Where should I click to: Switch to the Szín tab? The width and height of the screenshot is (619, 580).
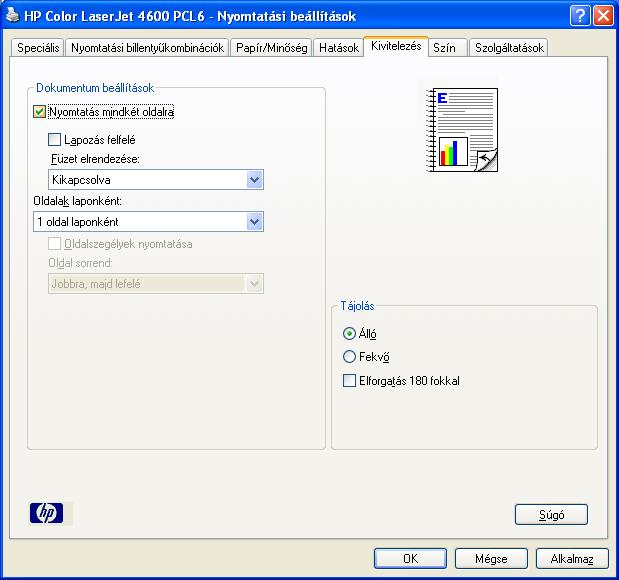pyautogui.click(x=448, y=48)
